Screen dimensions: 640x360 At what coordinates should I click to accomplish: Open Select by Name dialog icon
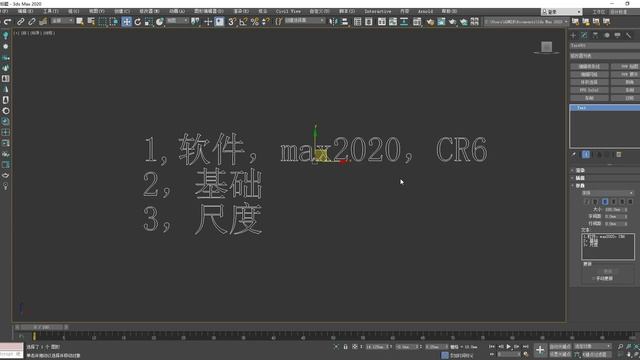(x=91, y=22)
